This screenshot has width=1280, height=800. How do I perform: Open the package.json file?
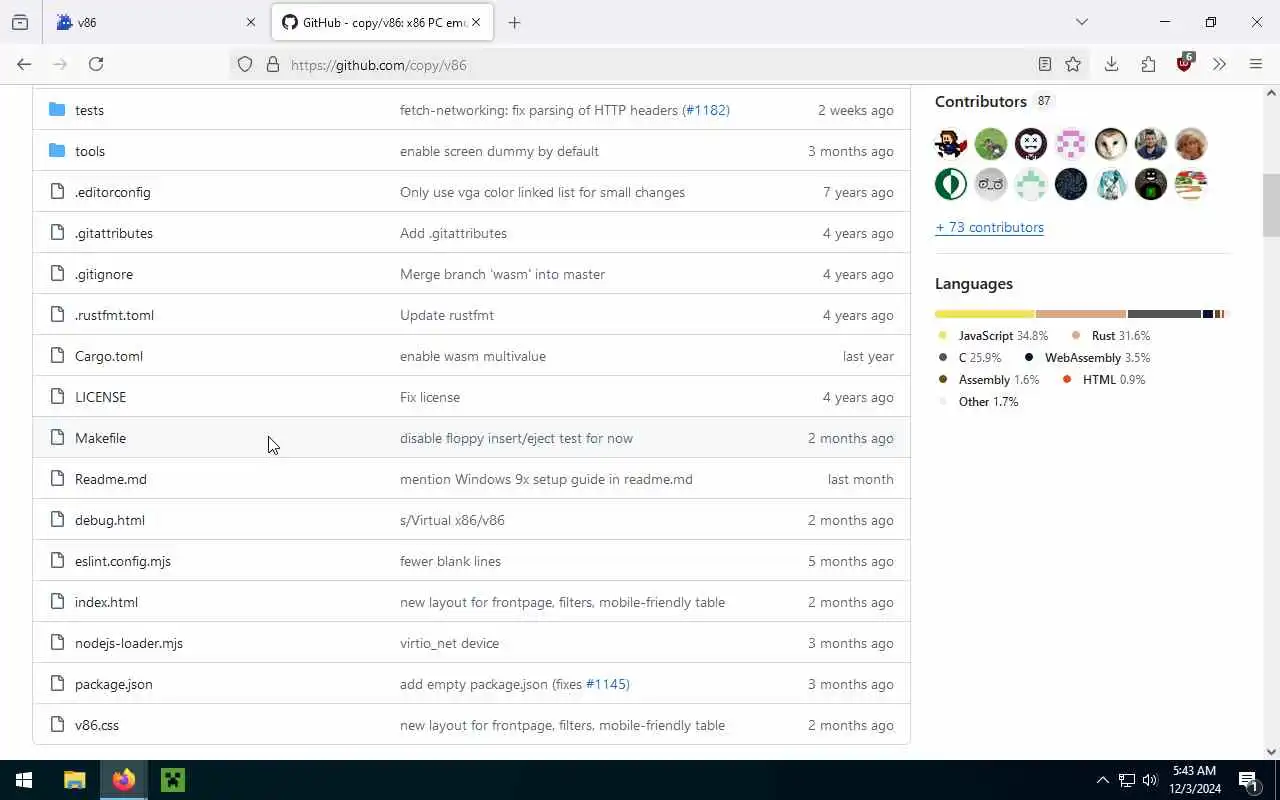114,684
